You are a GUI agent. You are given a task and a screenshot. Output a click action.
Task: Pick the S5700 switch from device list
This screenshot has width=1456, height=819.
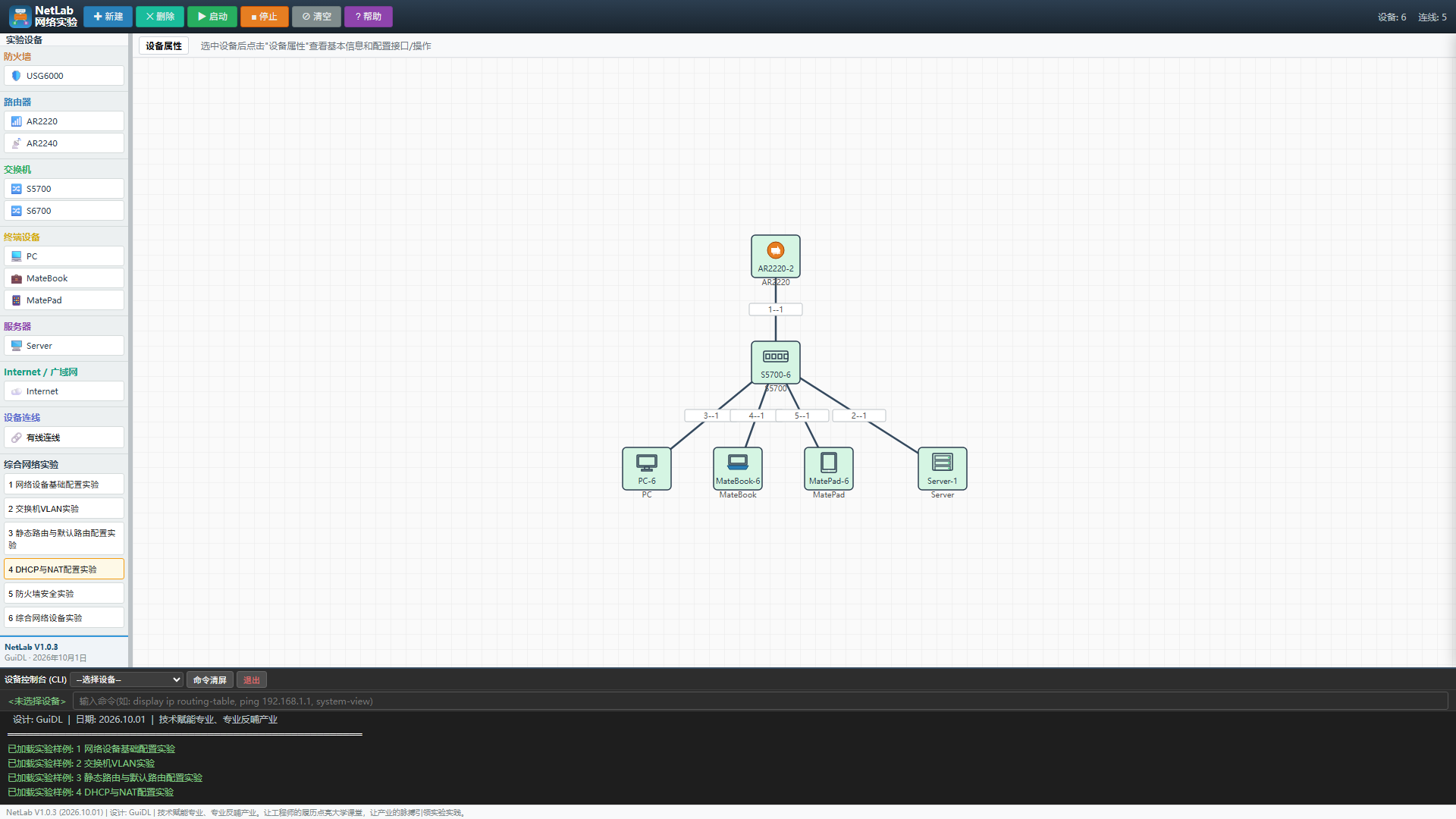coord(64,189)
